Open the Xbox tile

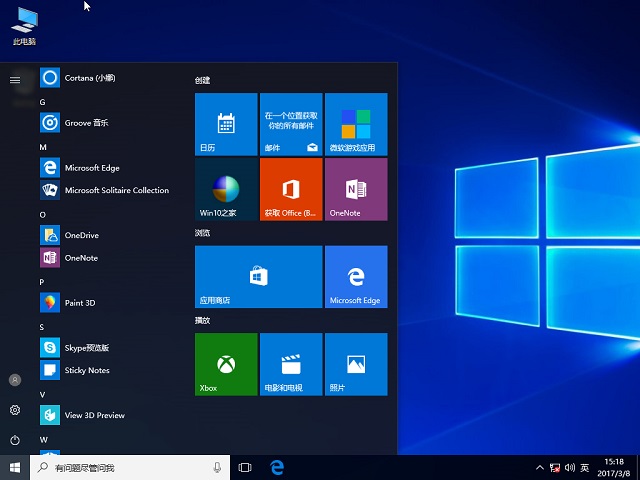[226, 365]
